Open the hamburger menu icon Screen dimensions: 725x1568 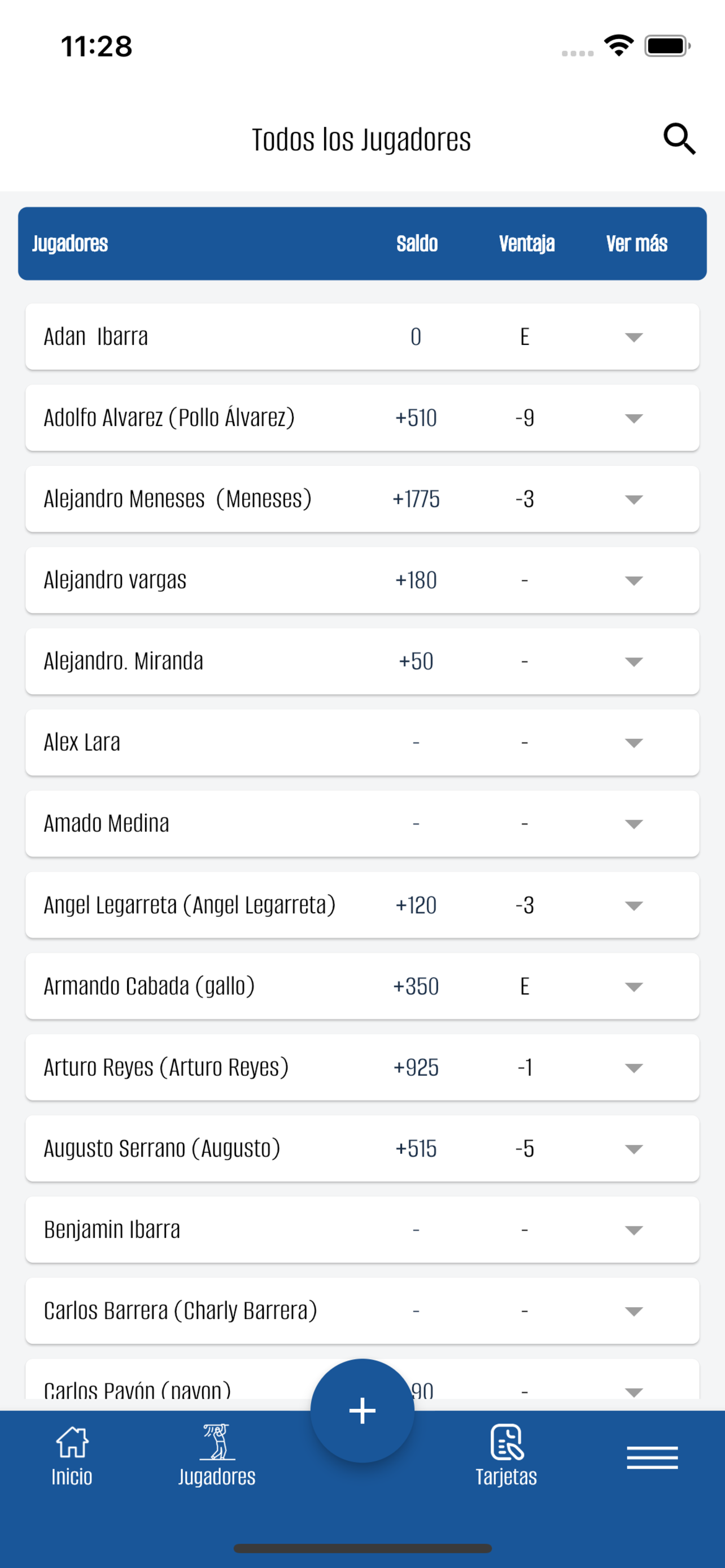tap(652, 1458)
